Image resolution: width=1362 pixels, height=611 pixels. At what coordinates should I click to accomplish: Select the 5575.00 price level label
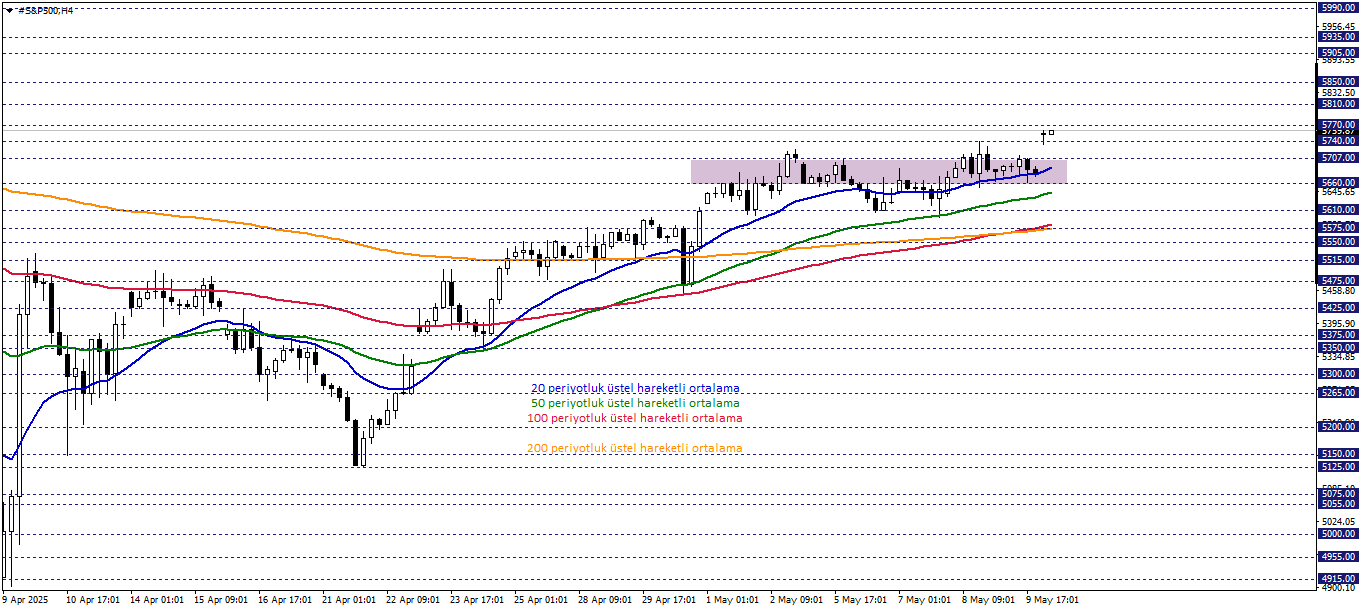(1338, 228)
